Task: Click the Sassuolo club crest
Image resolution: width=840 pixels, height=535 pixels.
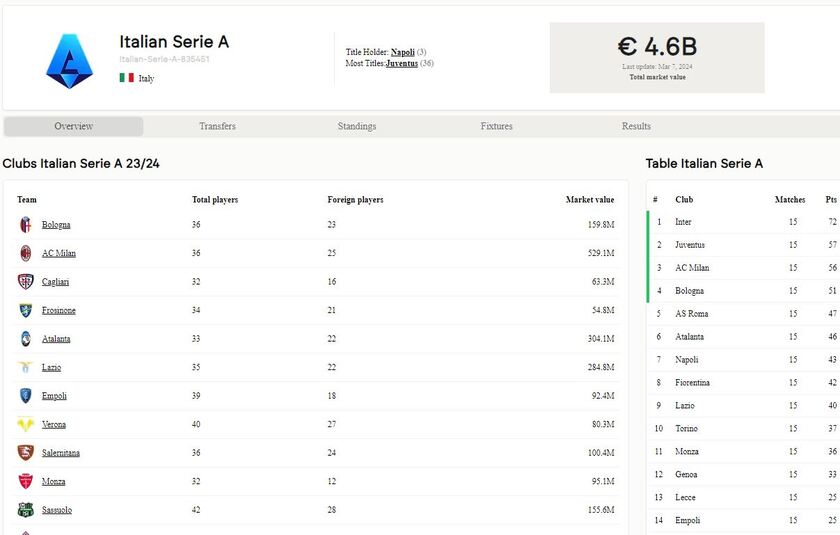Action: tap(26, 510)
